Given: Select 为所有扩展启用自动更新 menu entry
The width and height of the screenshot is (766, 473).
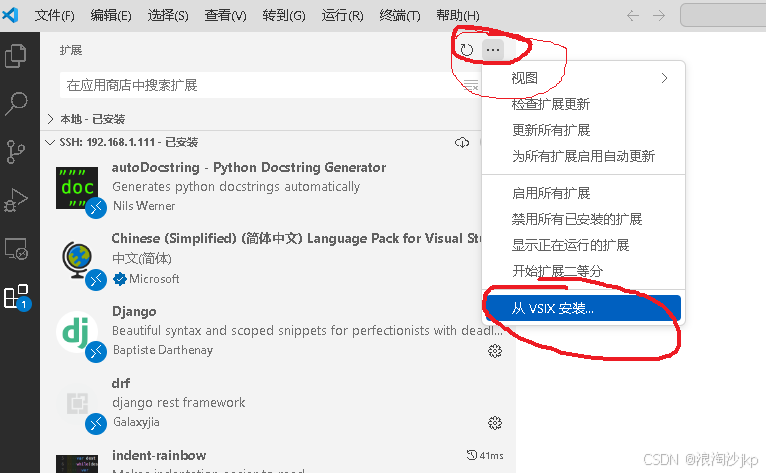Looking at the screenshot, I should [583, 156].
